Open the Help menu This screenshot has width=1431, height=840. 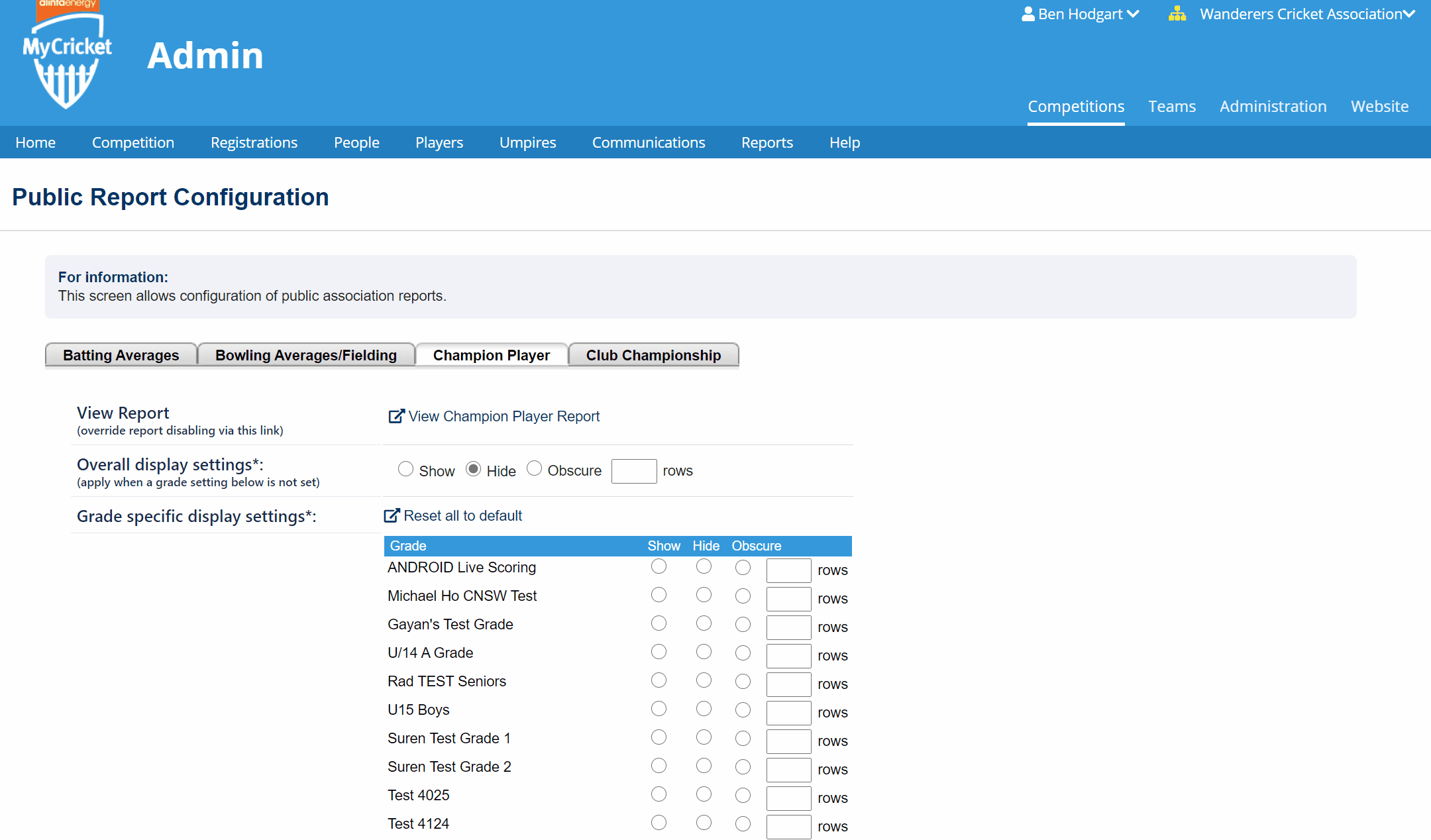click(x=845, y=142)
